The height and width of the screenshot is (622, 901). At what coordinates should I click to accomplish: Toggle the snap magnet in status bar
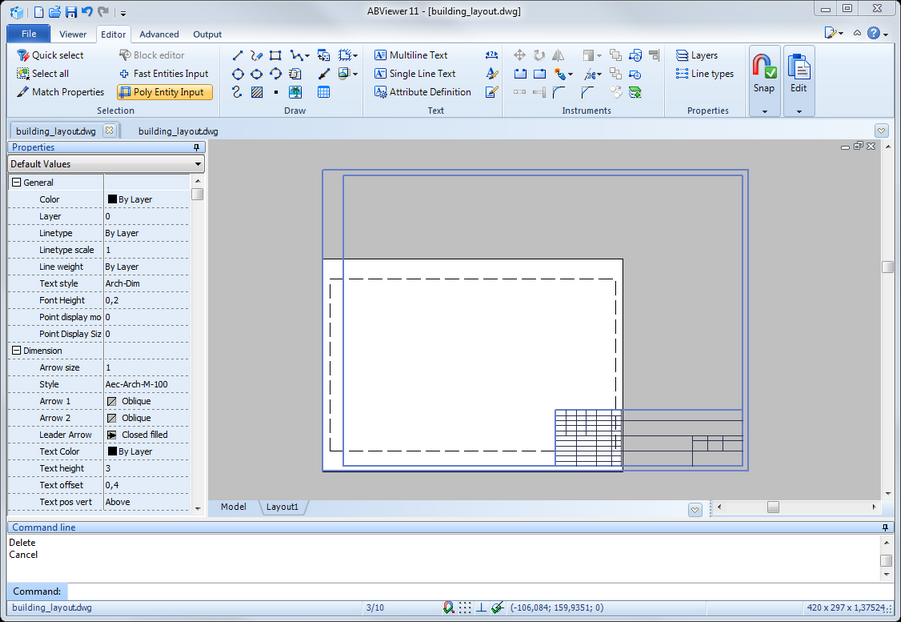(449, 607)
